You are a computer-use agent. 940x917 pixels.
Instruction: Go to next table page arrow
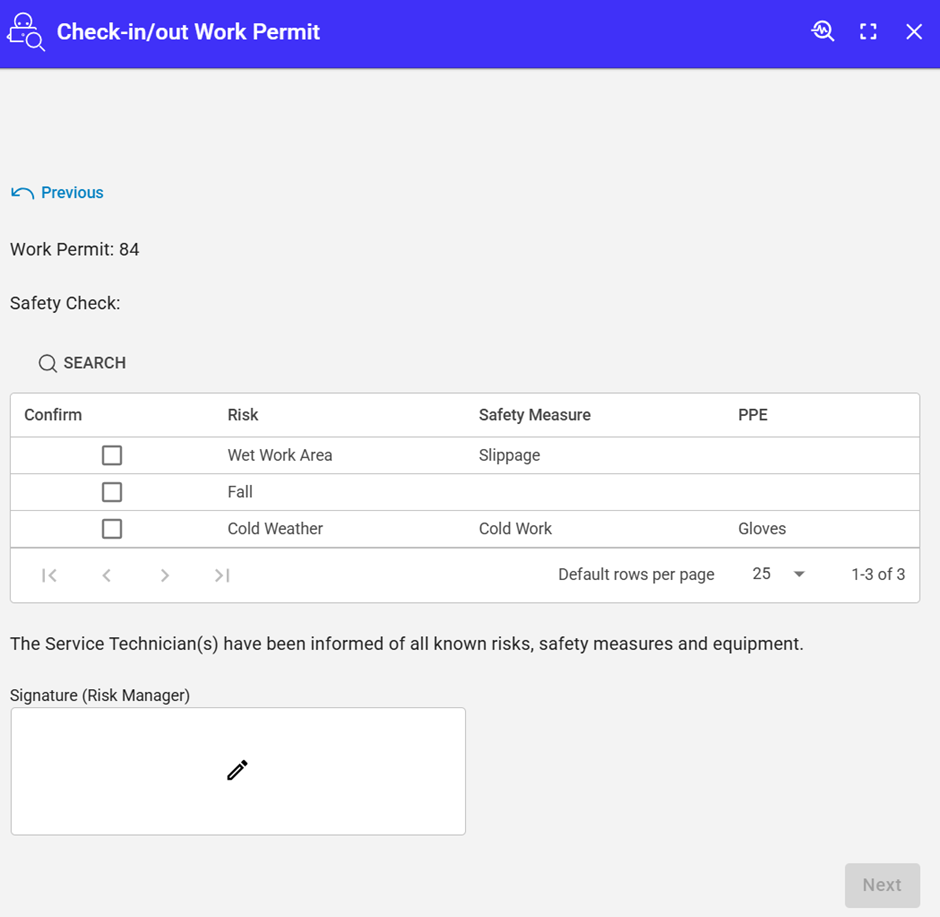[165, 575]
